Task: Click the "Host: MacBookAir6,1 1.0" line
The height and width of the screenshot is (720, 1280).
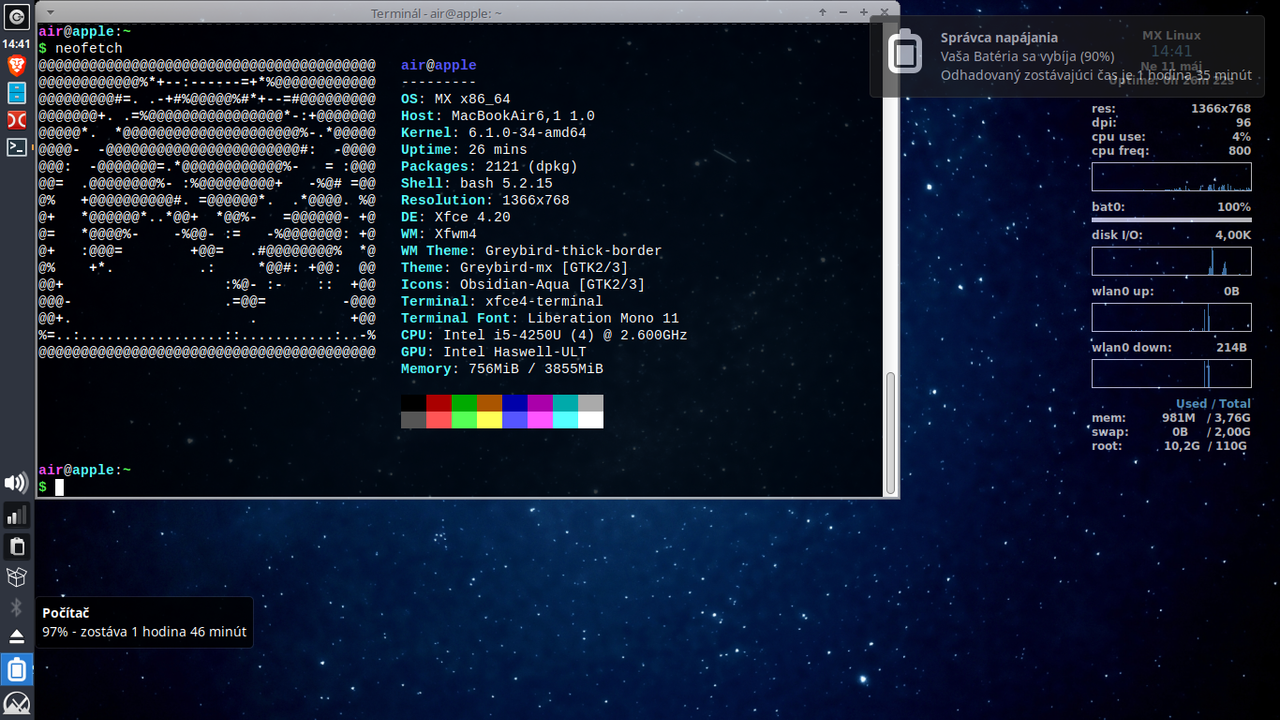Action: tap(498, 116)
